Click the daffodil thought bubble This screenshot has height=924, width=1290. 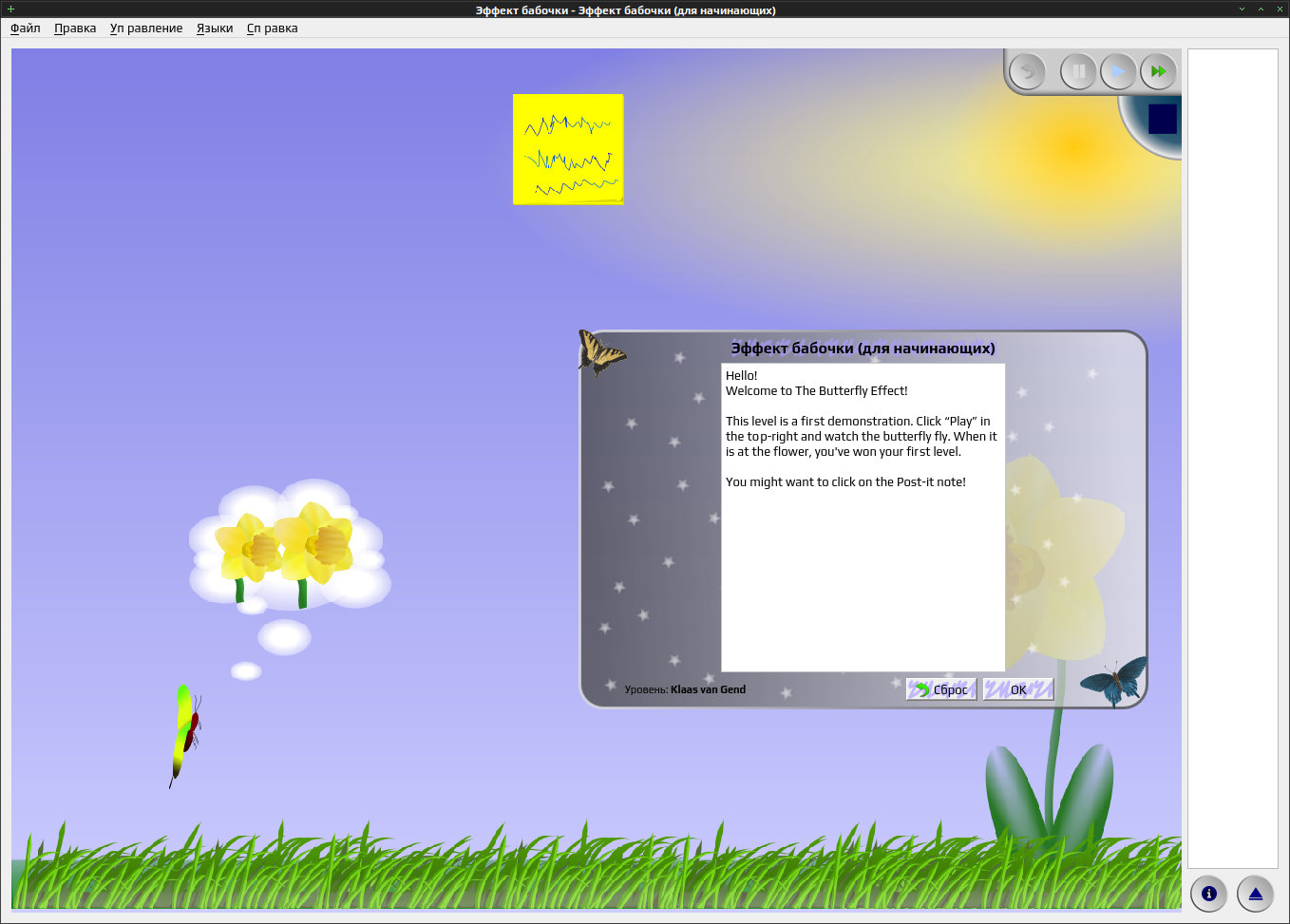pyautogui.click(x=290, y=545)
